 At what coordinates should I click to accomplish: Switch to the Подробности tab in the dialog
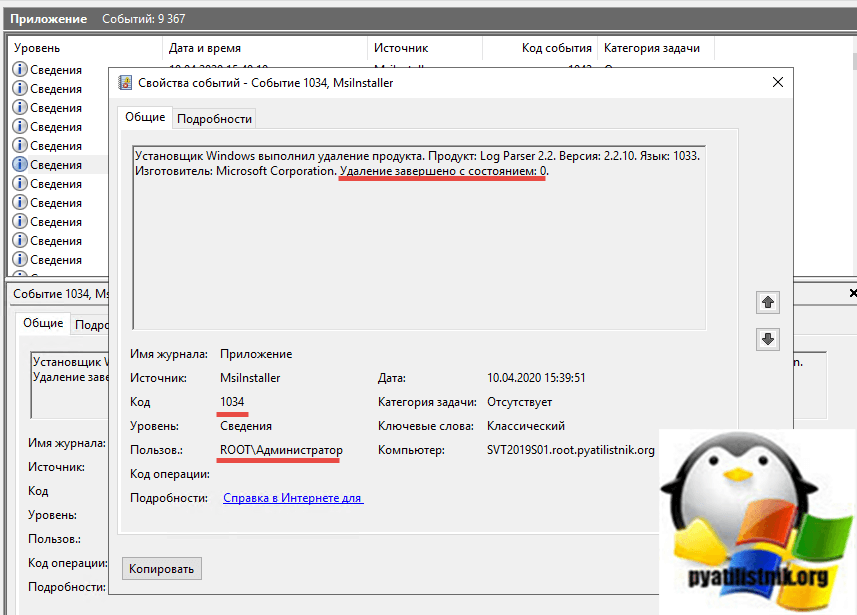pyautogui.click(x=214, y=118)
